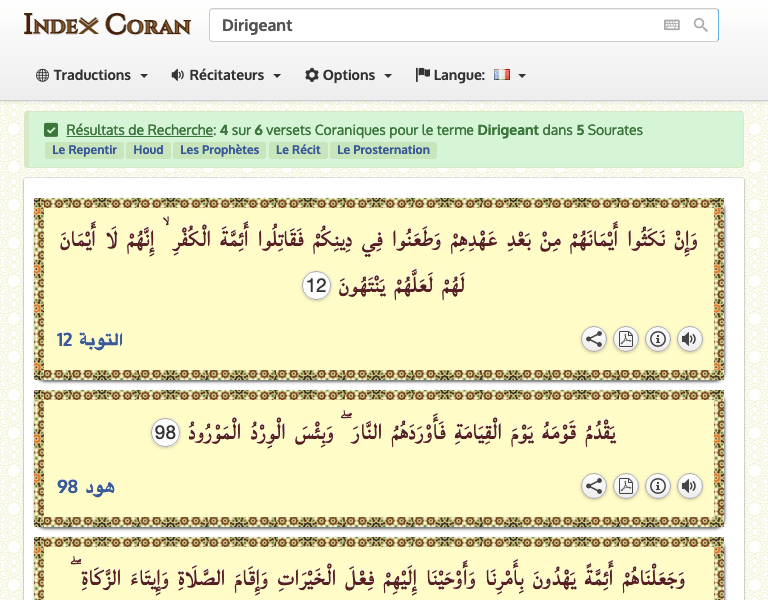Click the flag icon beside Langue
768x600 pixels.
click(x=422, y=74)
